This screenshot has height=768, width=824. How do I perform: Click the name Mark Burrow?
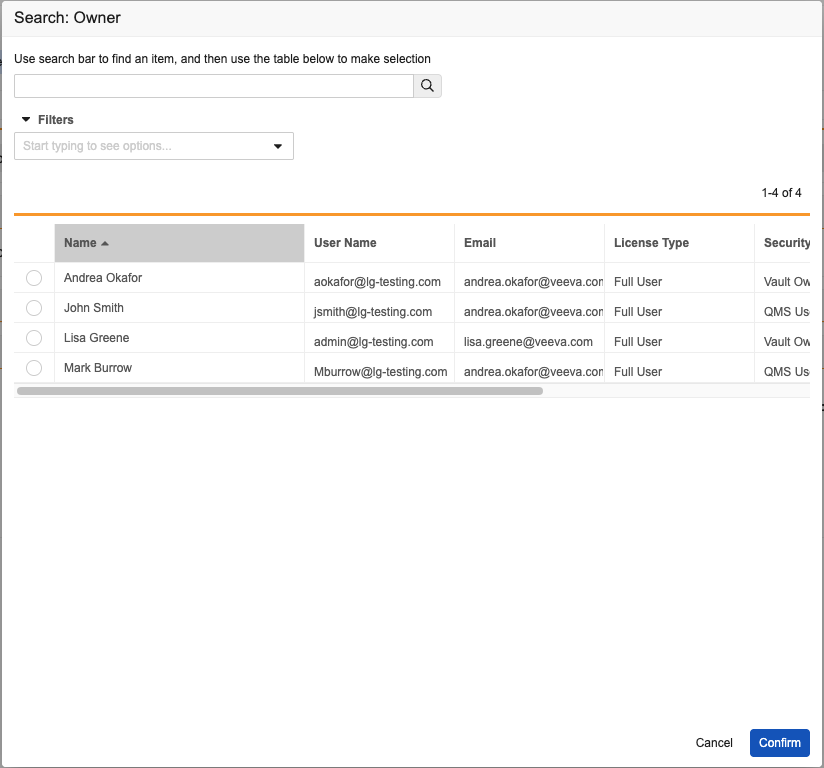98,367
